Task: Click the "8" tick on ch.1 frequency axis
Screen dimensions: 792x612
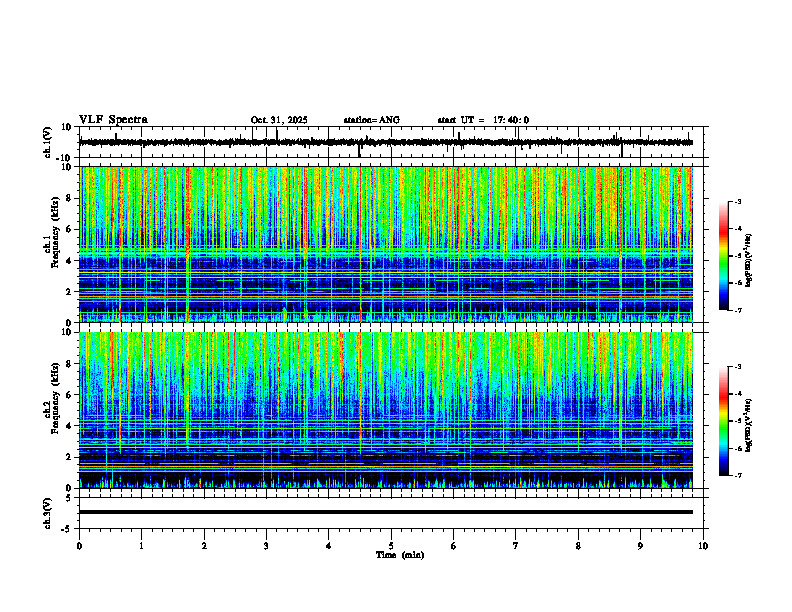Action: (70, 198)
